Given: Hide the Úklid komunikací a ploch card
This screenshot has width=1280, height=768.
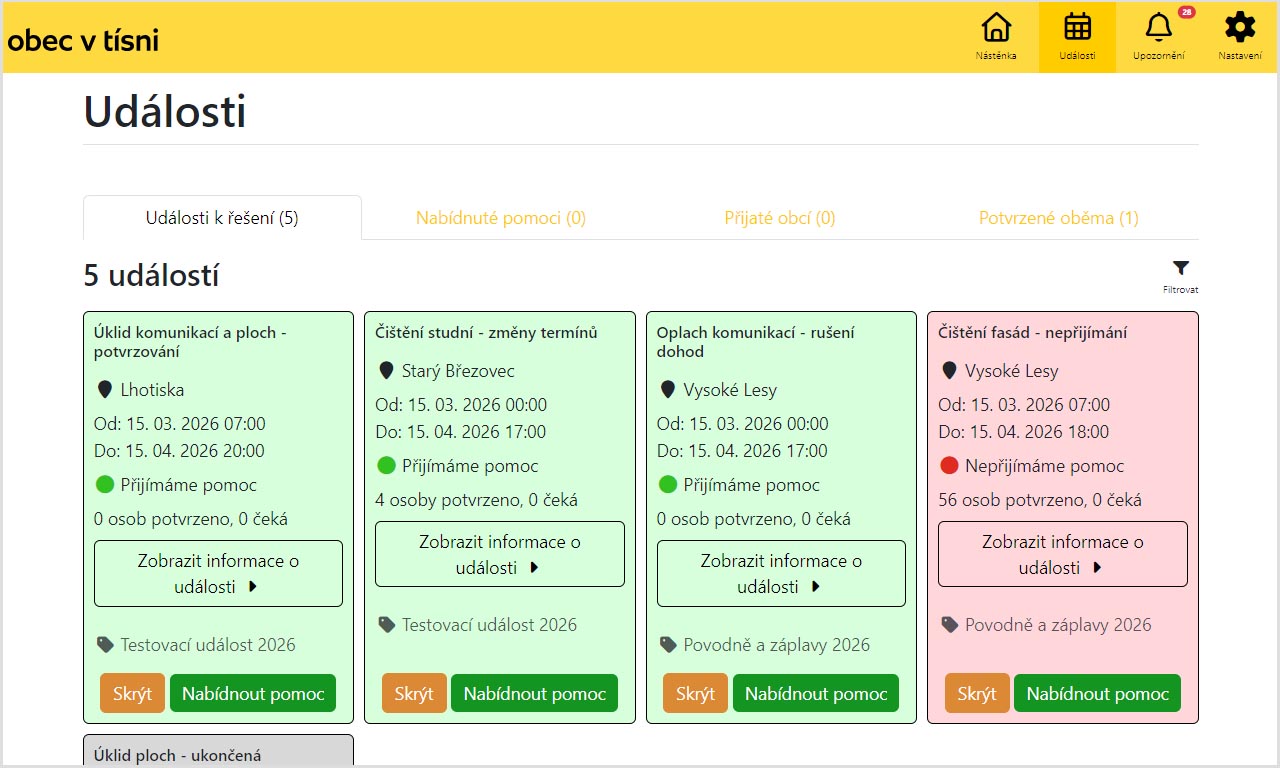Looking at the screenshot, I should point(132,694).
